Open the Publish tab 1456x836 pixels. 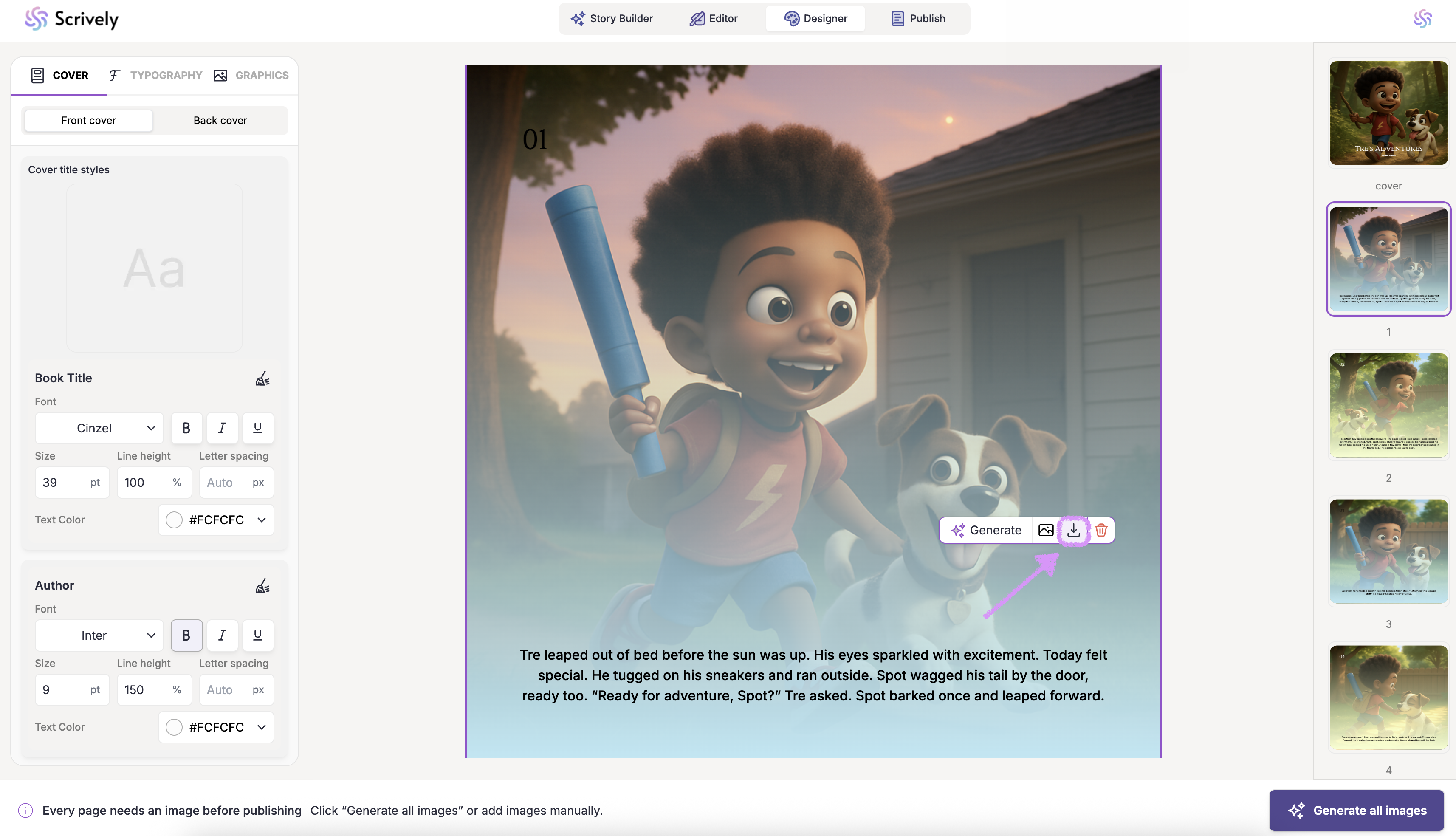pyautogui.click(x=918, y=18)
